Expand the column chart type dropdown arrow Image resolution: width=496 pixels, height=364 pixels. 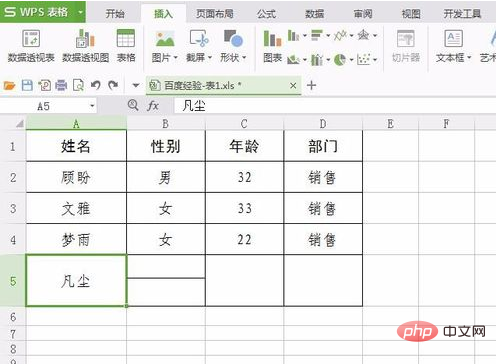[x=304, y=35]
